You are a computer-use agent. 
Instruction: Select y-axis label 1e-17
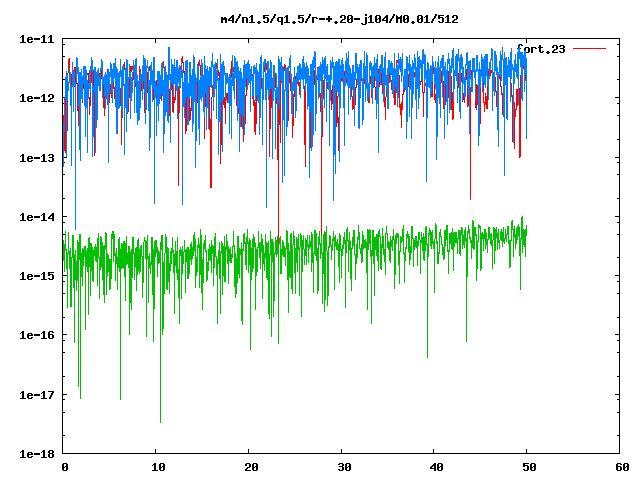tap(37, 395)
